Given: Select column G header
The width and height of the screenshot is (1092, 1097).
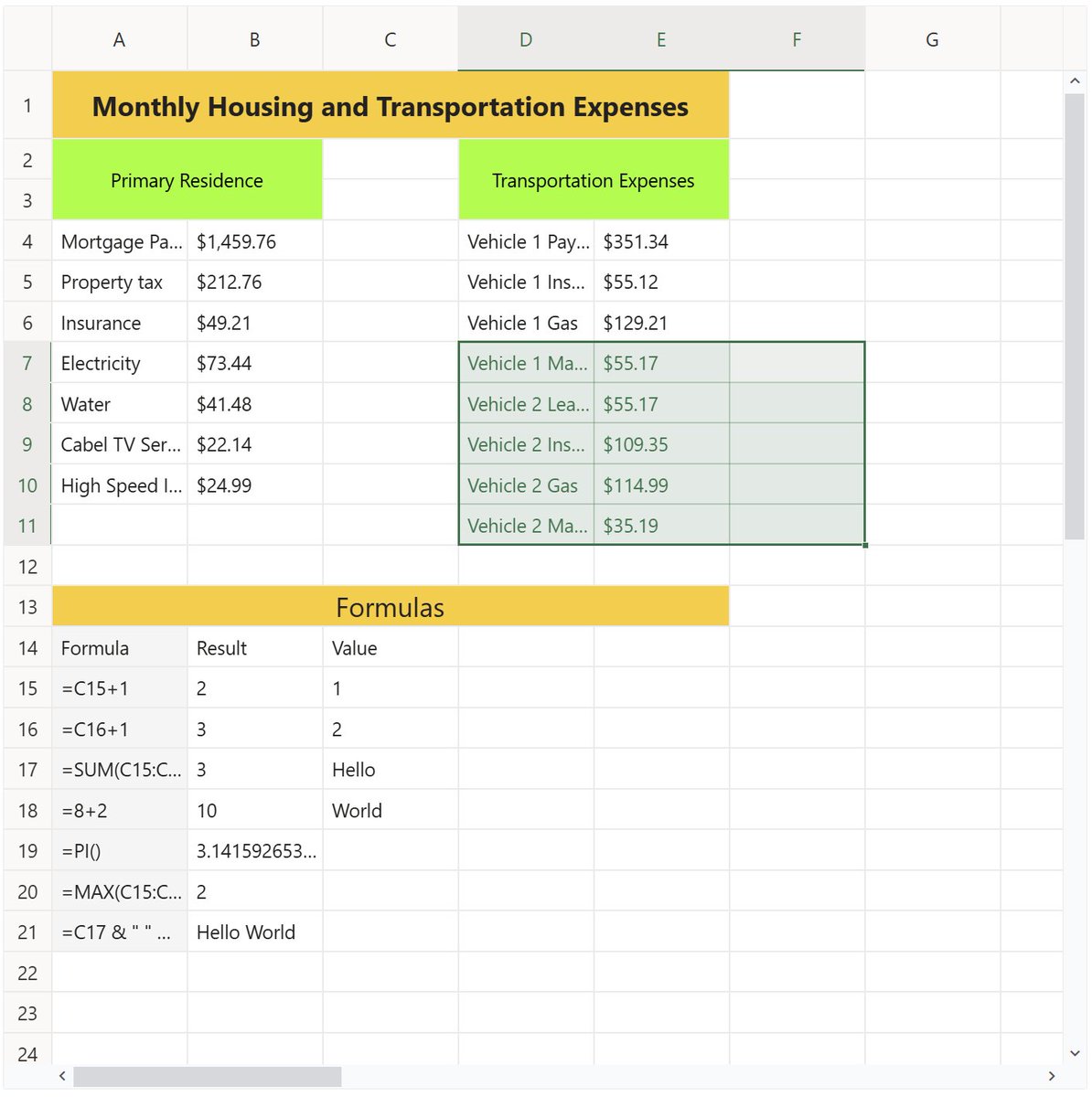Looking at the screenshot, I should tap(932, 39).
